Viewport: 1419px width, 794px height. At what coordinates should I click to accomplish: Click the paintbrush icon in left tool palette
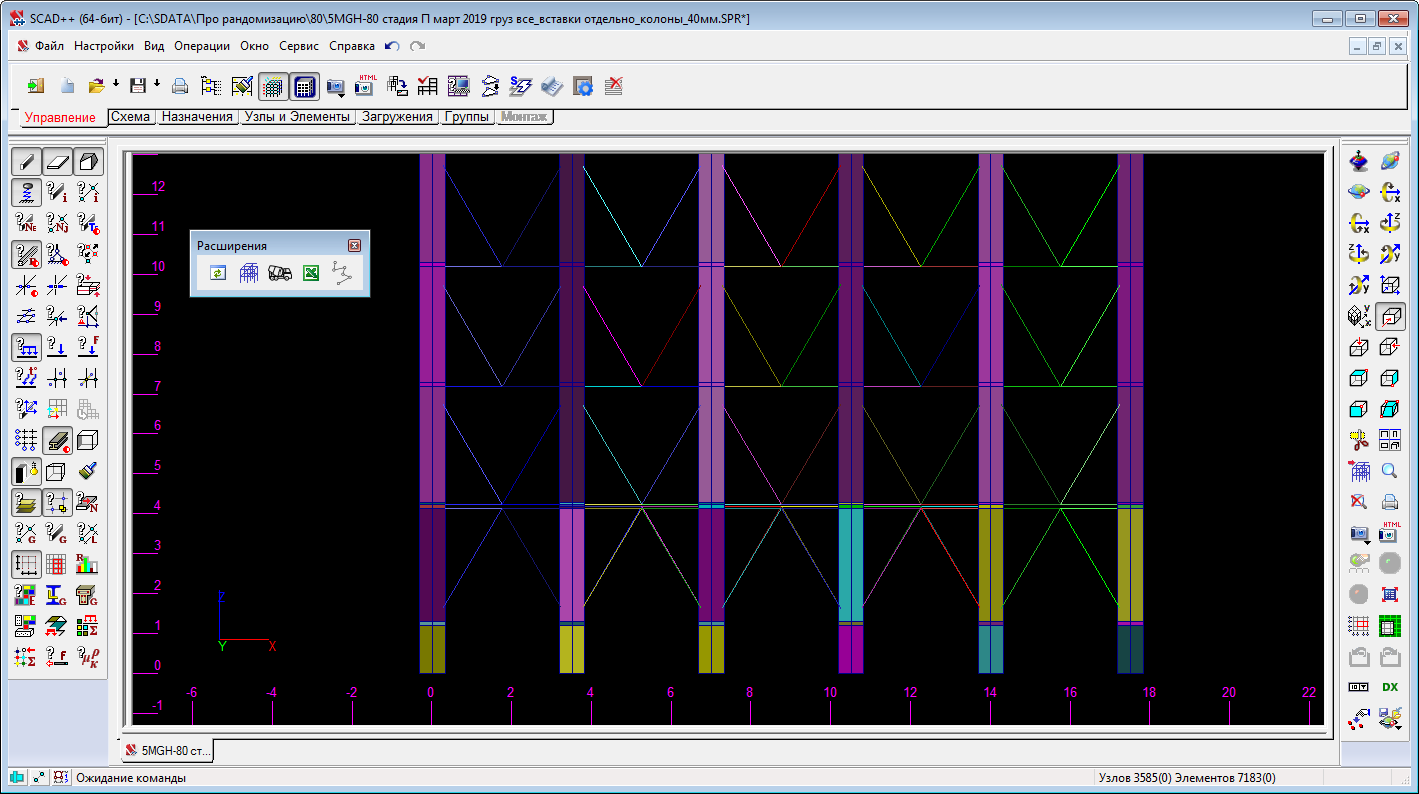88,471
